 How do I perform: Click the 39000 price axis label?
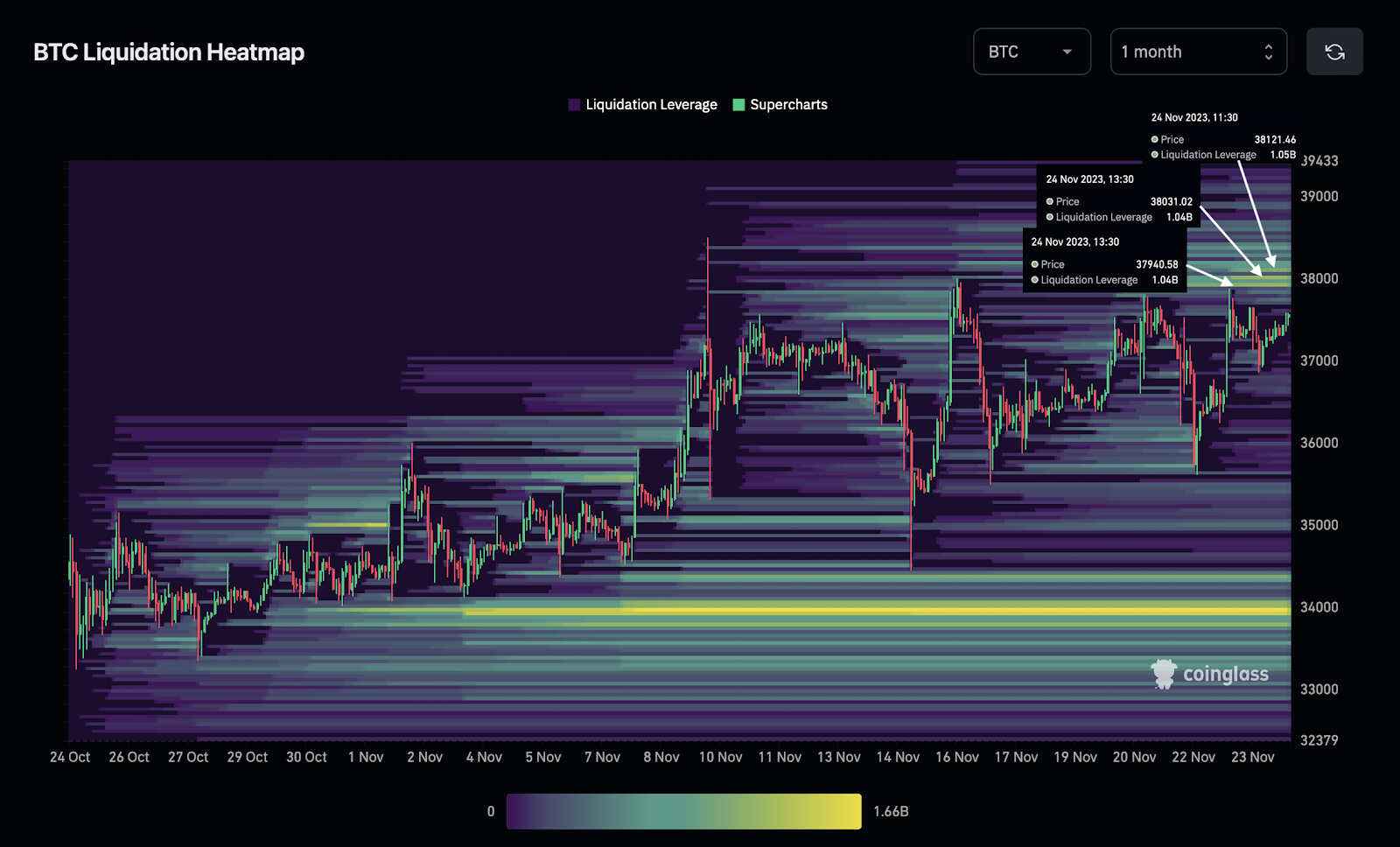point(1319,196)
